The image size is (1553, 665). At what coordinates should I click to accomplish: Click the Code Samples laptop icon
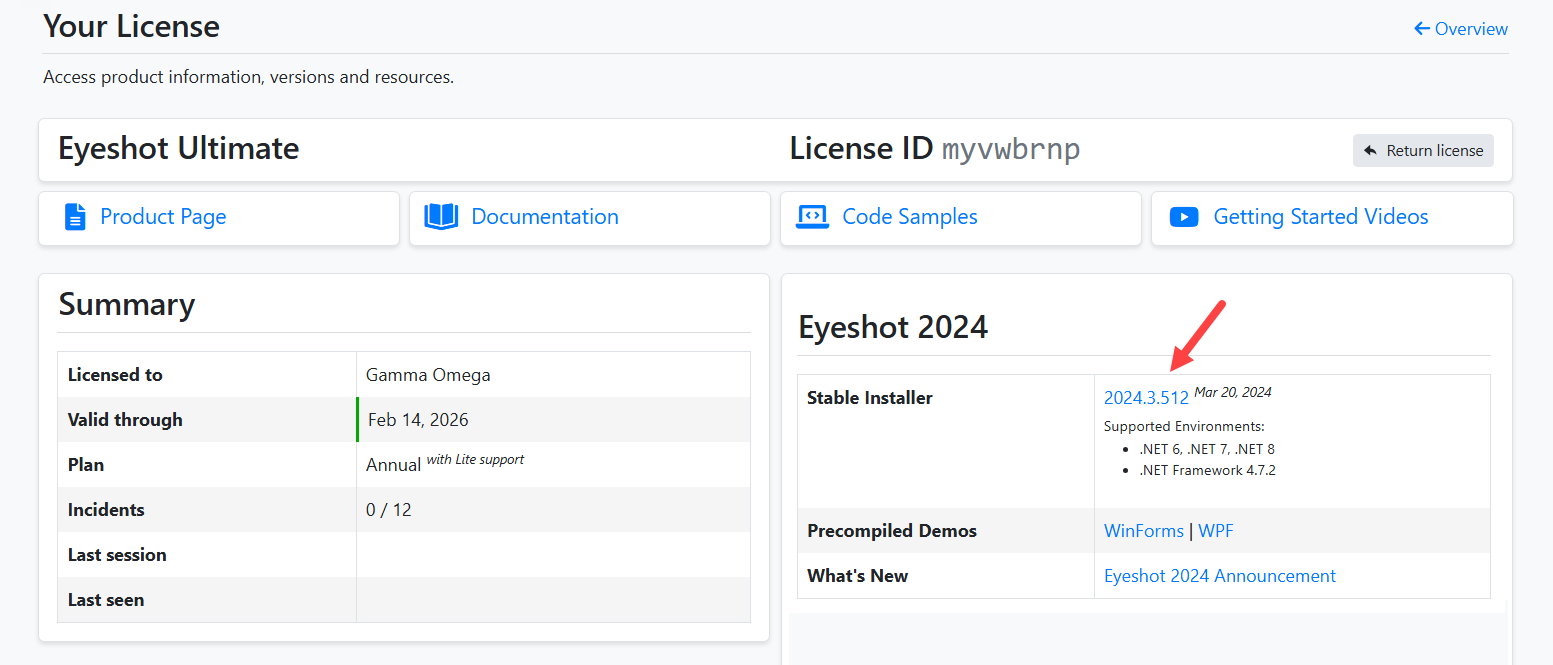[812, 217]
